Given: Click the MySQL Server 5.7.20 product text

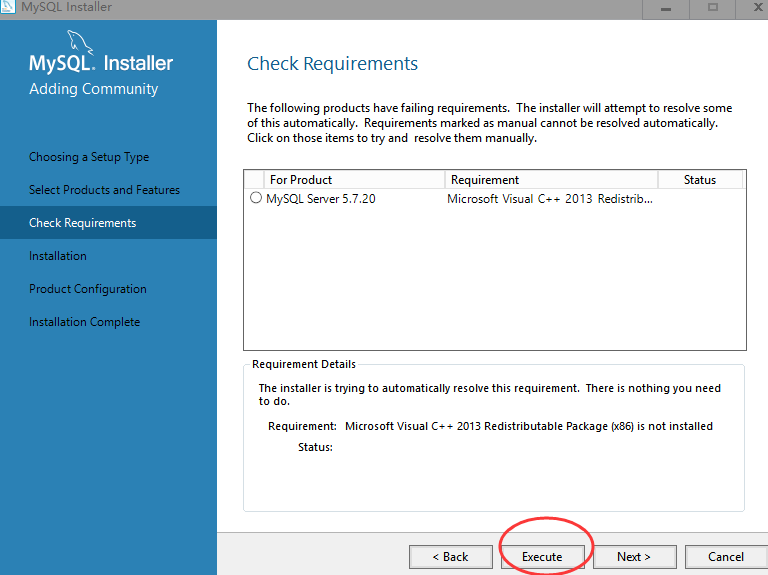Looking at the screenshot, I should 321,199.
